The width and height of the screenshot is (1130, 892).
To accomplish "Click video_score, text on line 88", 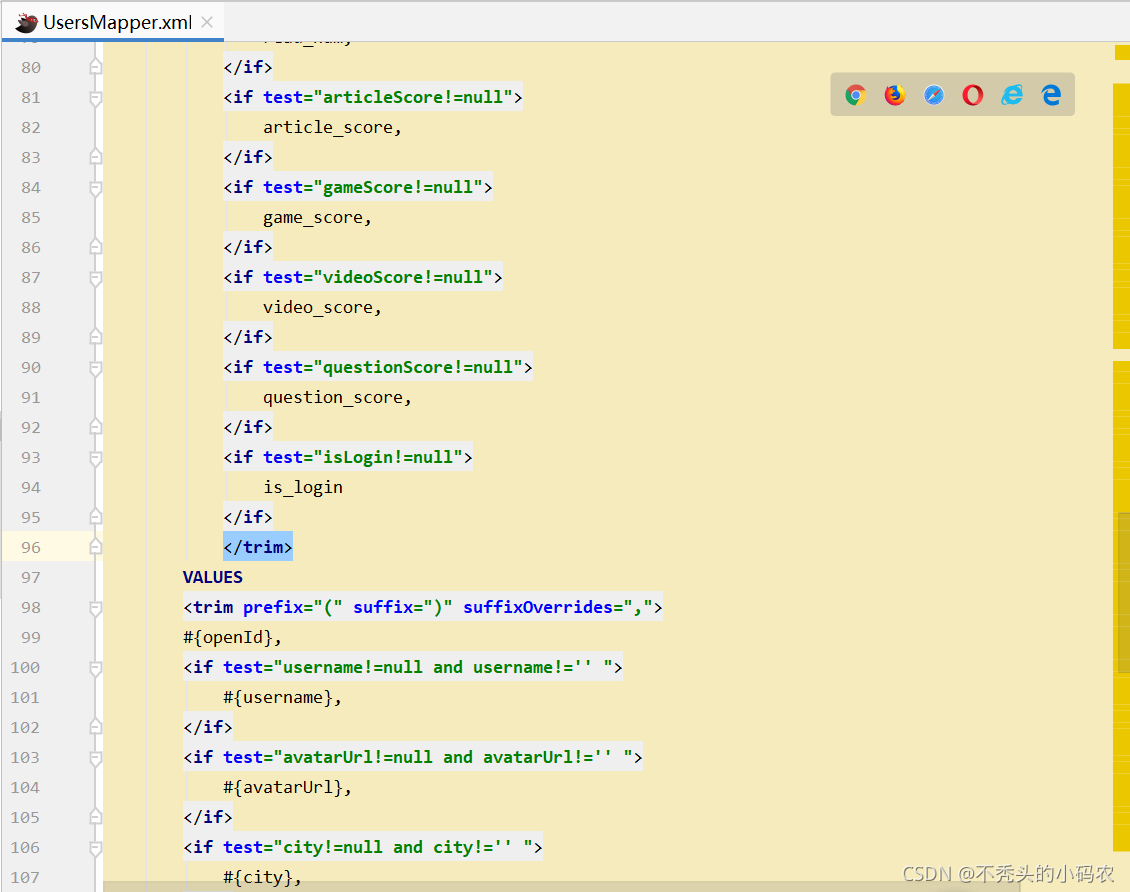I will pos(322,308).
